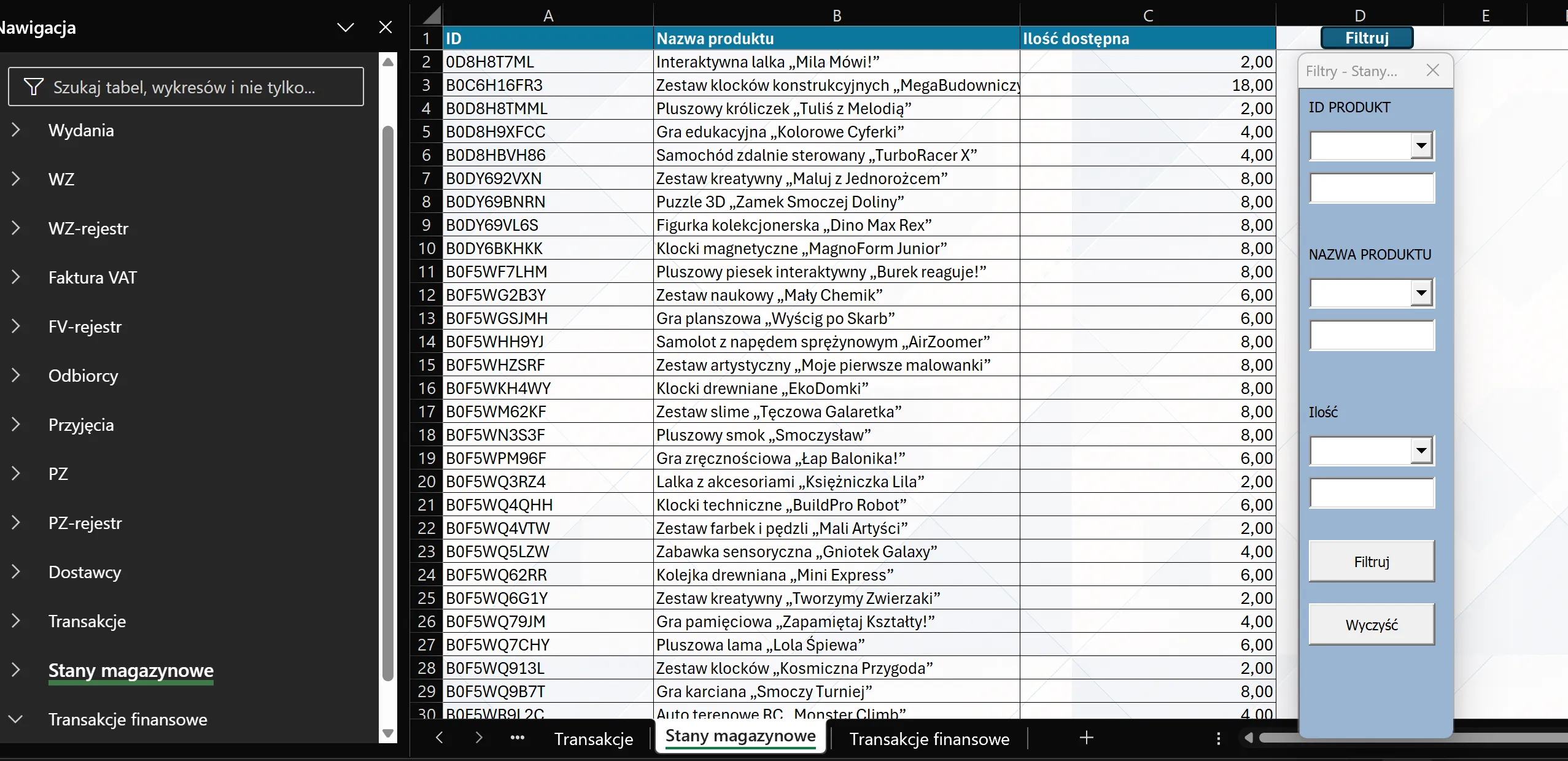Open the Nawigacja pane options chevron
This screenshot has height=761, width=1568.
346,27
